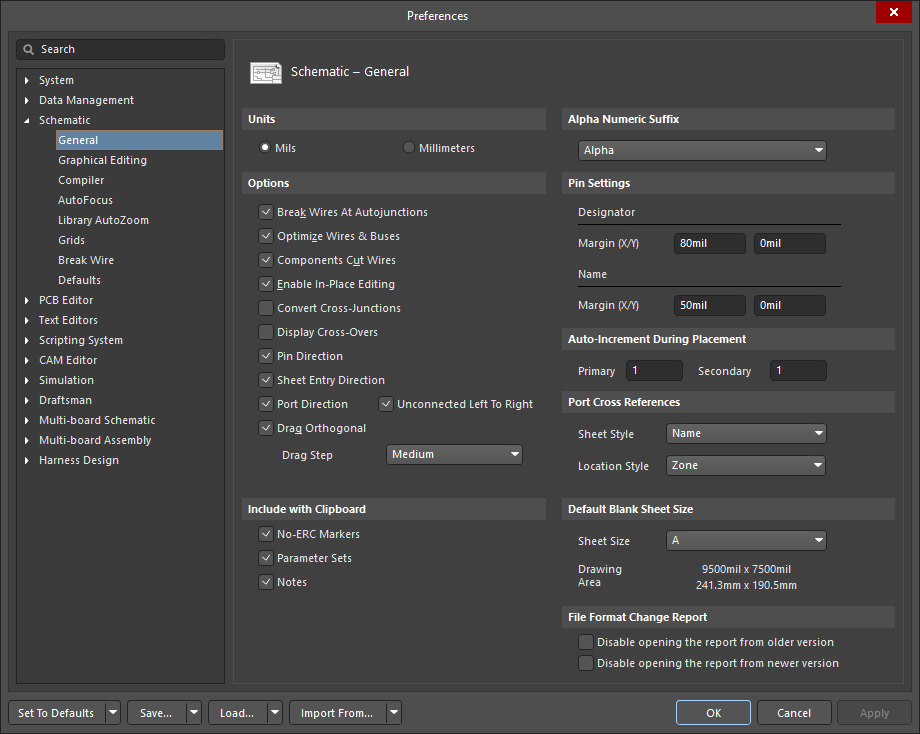Open the Alpha Numeric Suffix dropdown
This screenshot has height=734, width=920.
pos(702,150)
